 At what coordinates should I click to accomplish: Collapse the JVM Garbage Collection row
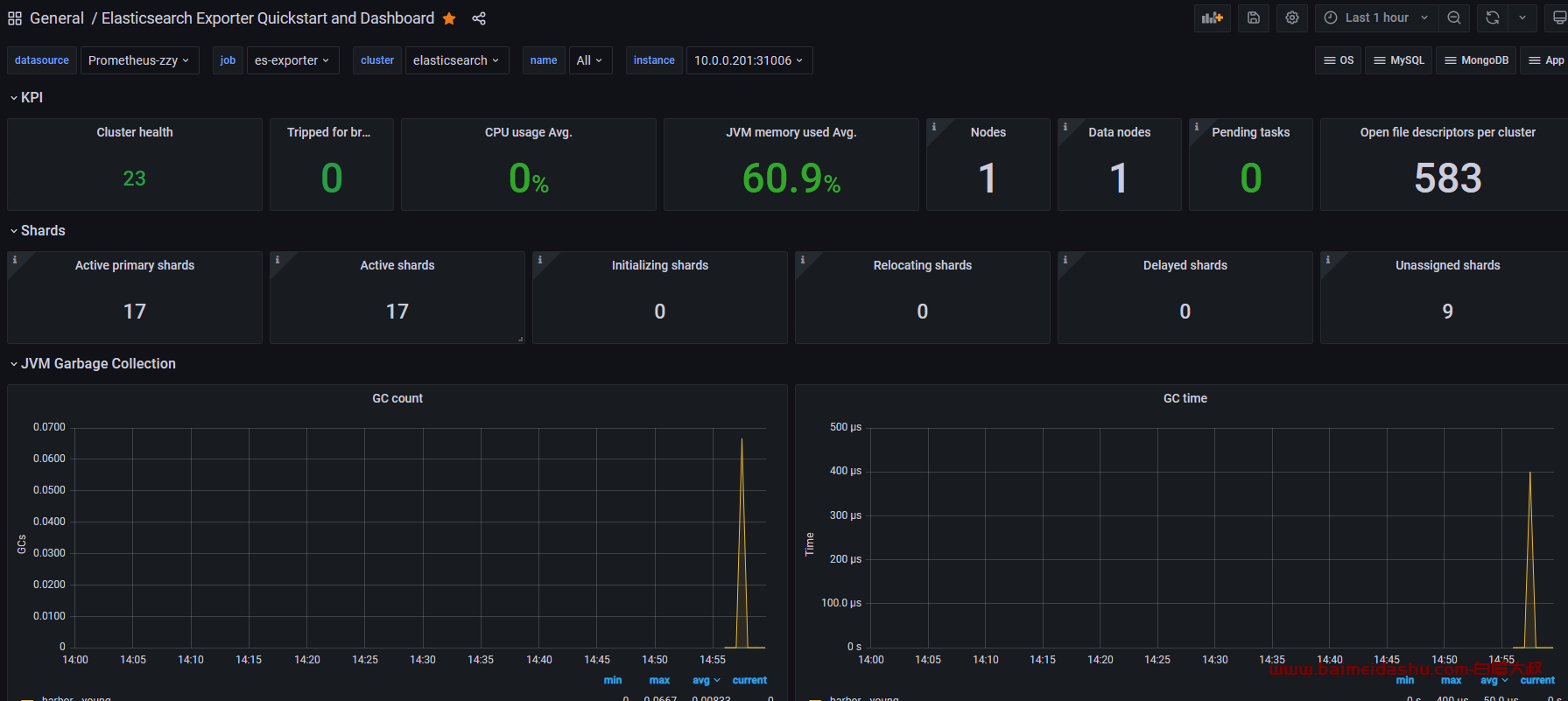tap(93, 363)
